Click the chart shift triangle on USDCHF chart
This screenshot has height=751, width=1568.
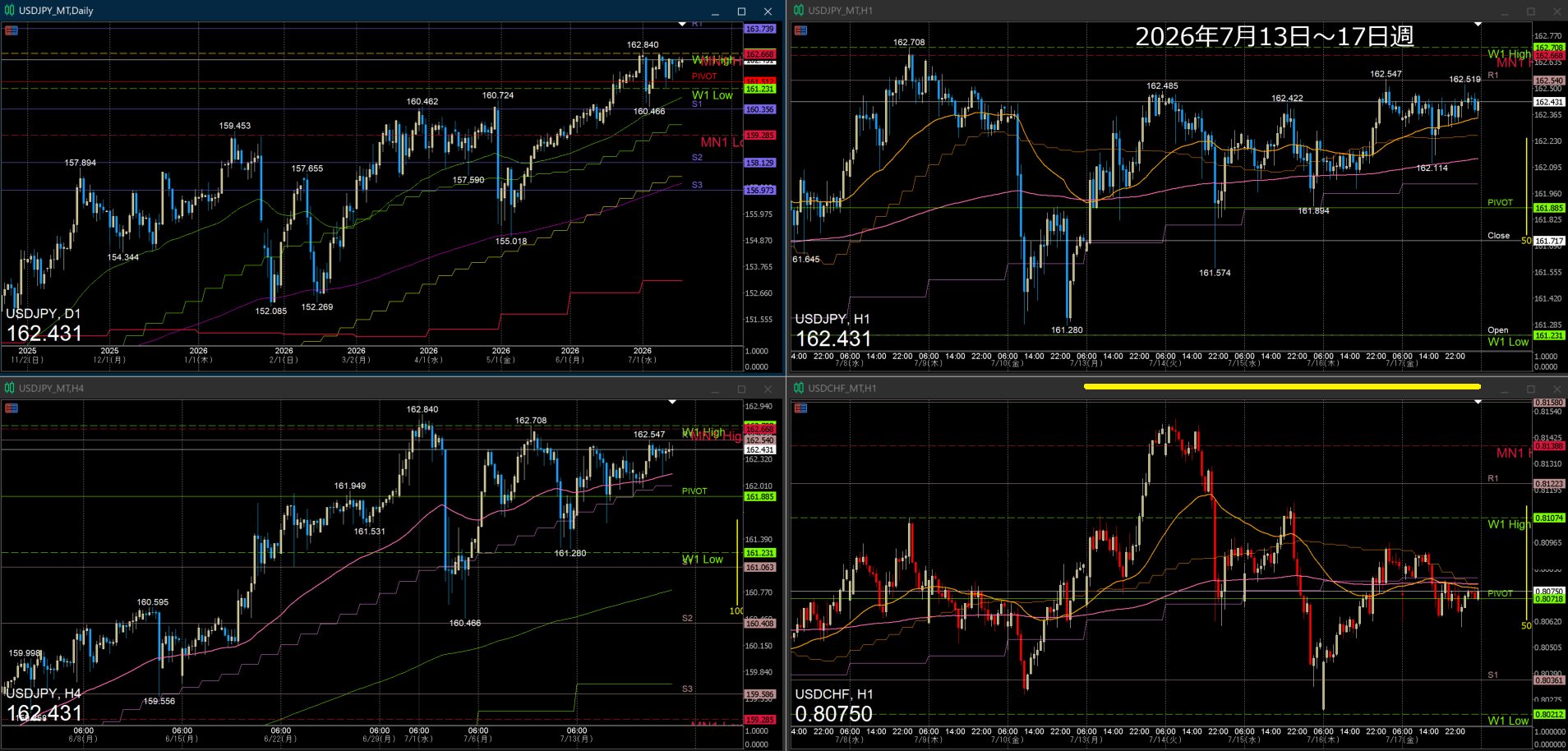click(x=1478, y=402)
